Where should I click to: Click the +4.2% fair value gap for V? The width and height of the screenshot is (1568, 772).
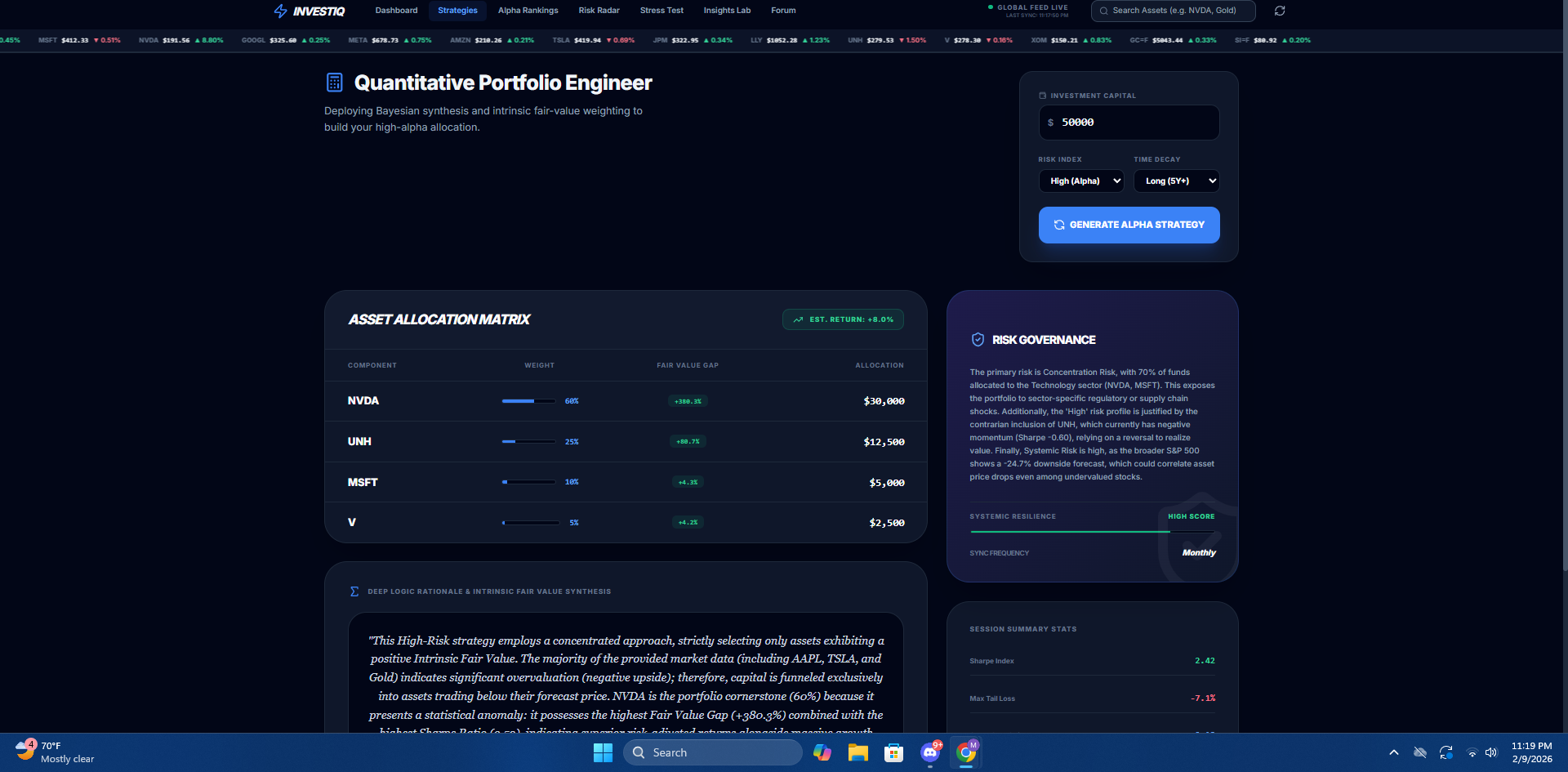point(688,523)
